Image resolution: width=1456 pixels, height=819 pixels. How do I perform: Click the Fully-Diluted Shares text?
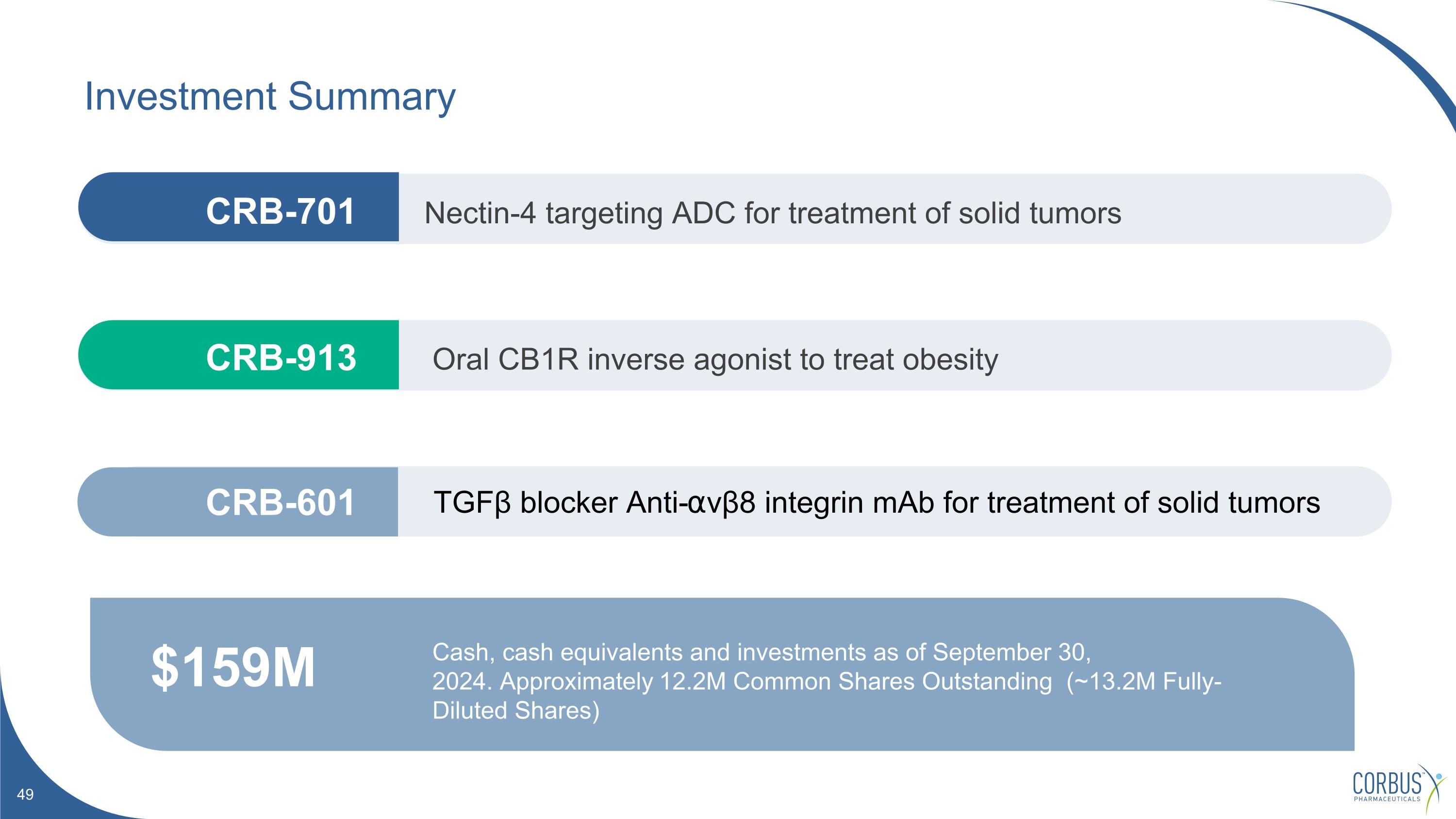(827, 696)
